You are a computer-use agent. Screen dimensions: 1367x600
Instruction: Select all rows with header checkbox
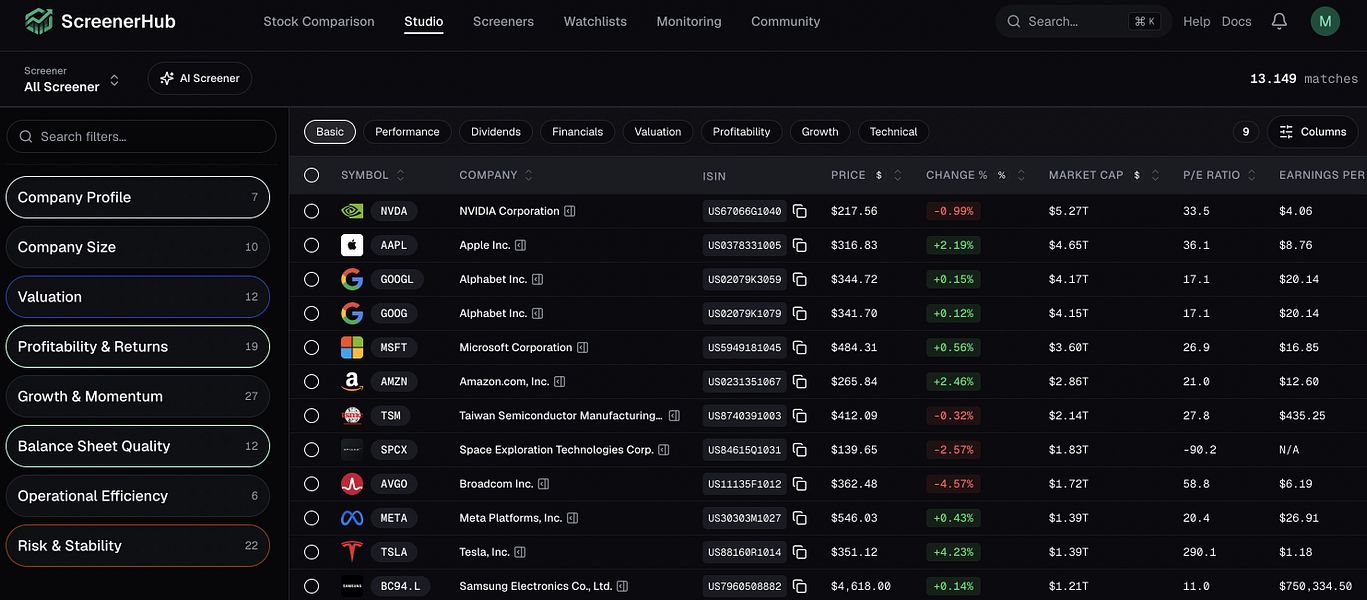click(x=311, y=175)
